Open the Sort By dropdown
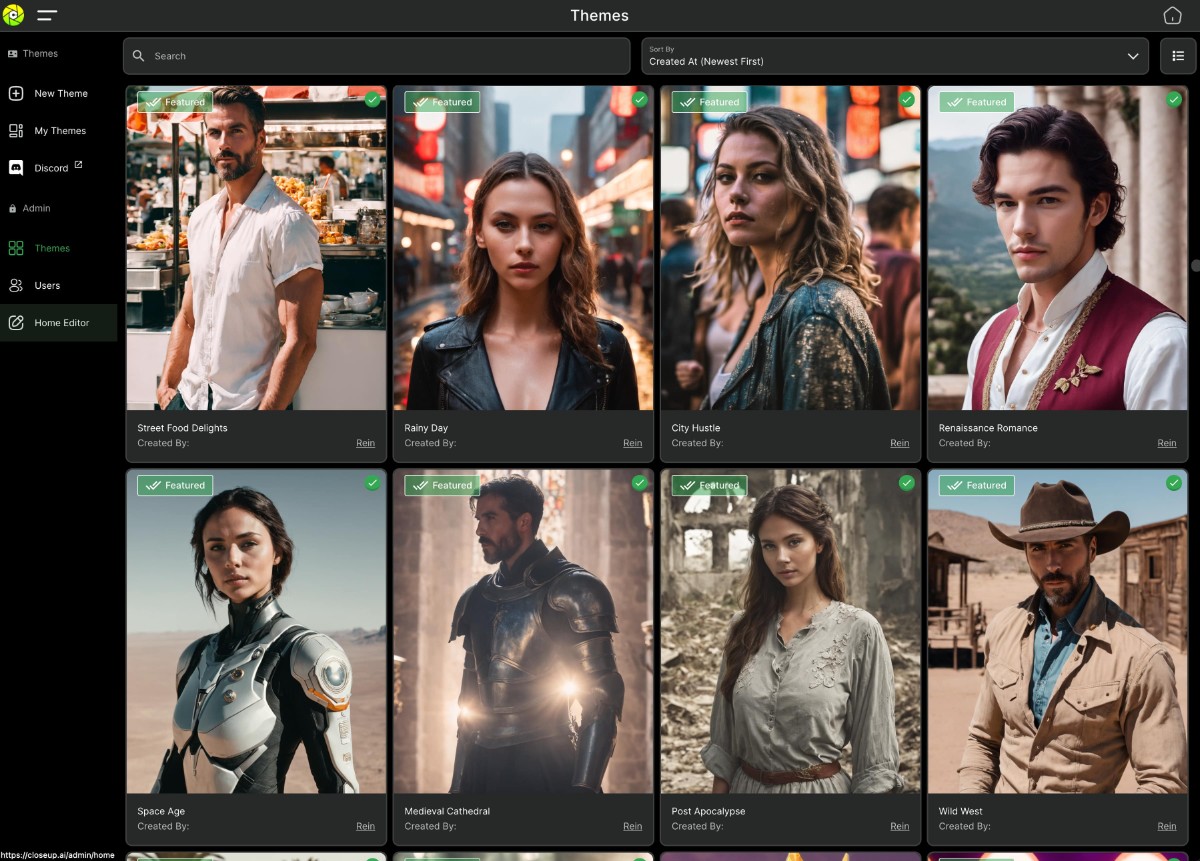 pos(894,56)
